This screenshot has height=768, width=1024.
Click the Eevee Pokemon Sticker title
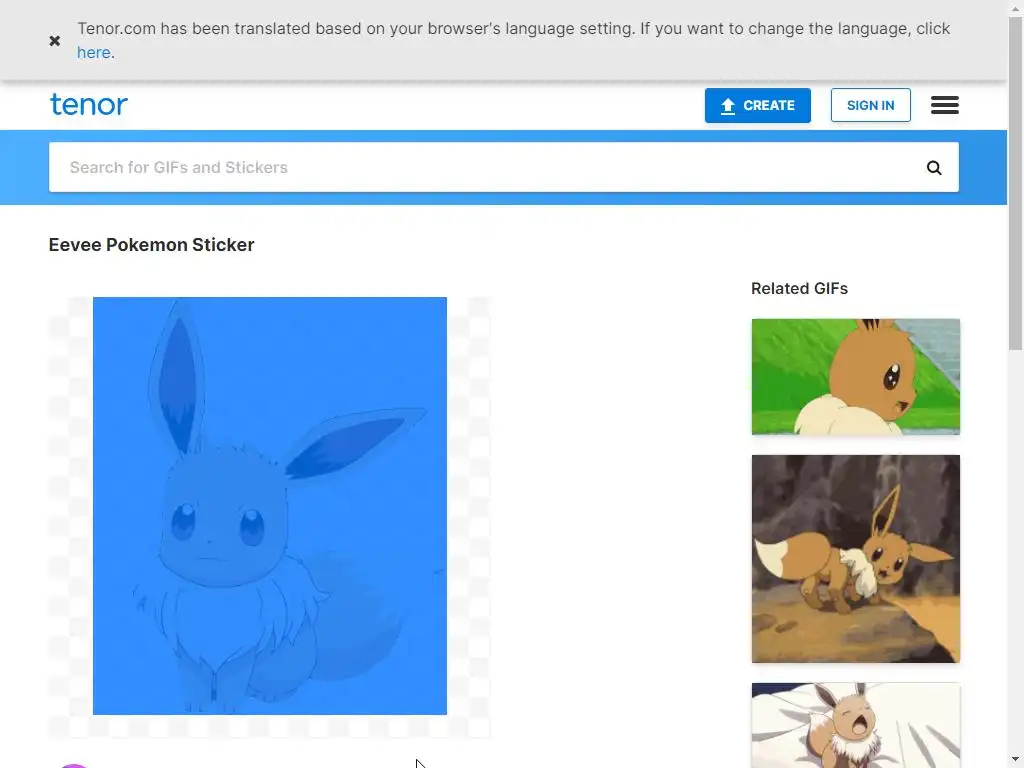pyautogui.click(x=152, y=245)
